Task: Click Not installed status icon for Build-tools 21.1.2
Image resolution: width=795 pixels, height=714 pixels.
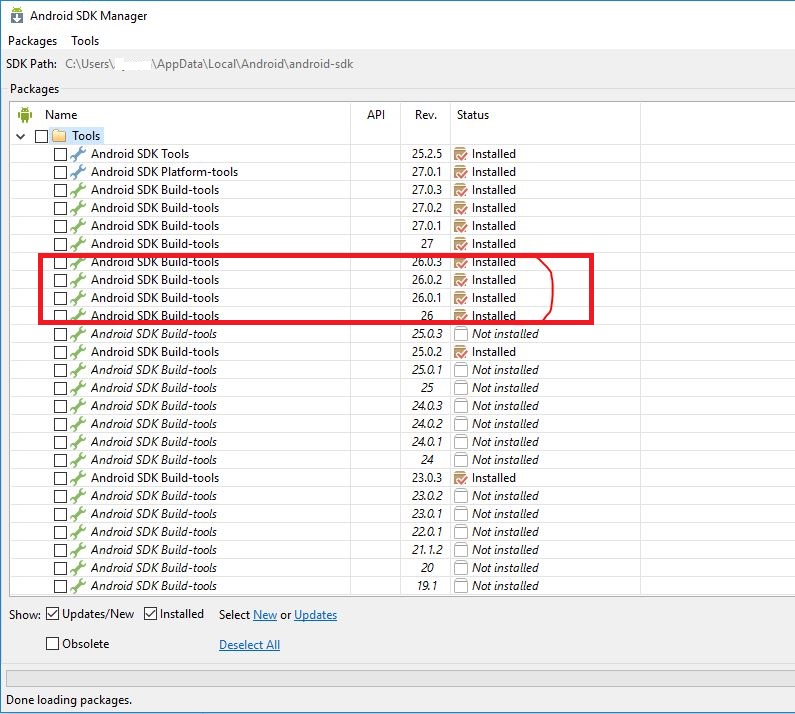Action: click(x=460, y=550)
